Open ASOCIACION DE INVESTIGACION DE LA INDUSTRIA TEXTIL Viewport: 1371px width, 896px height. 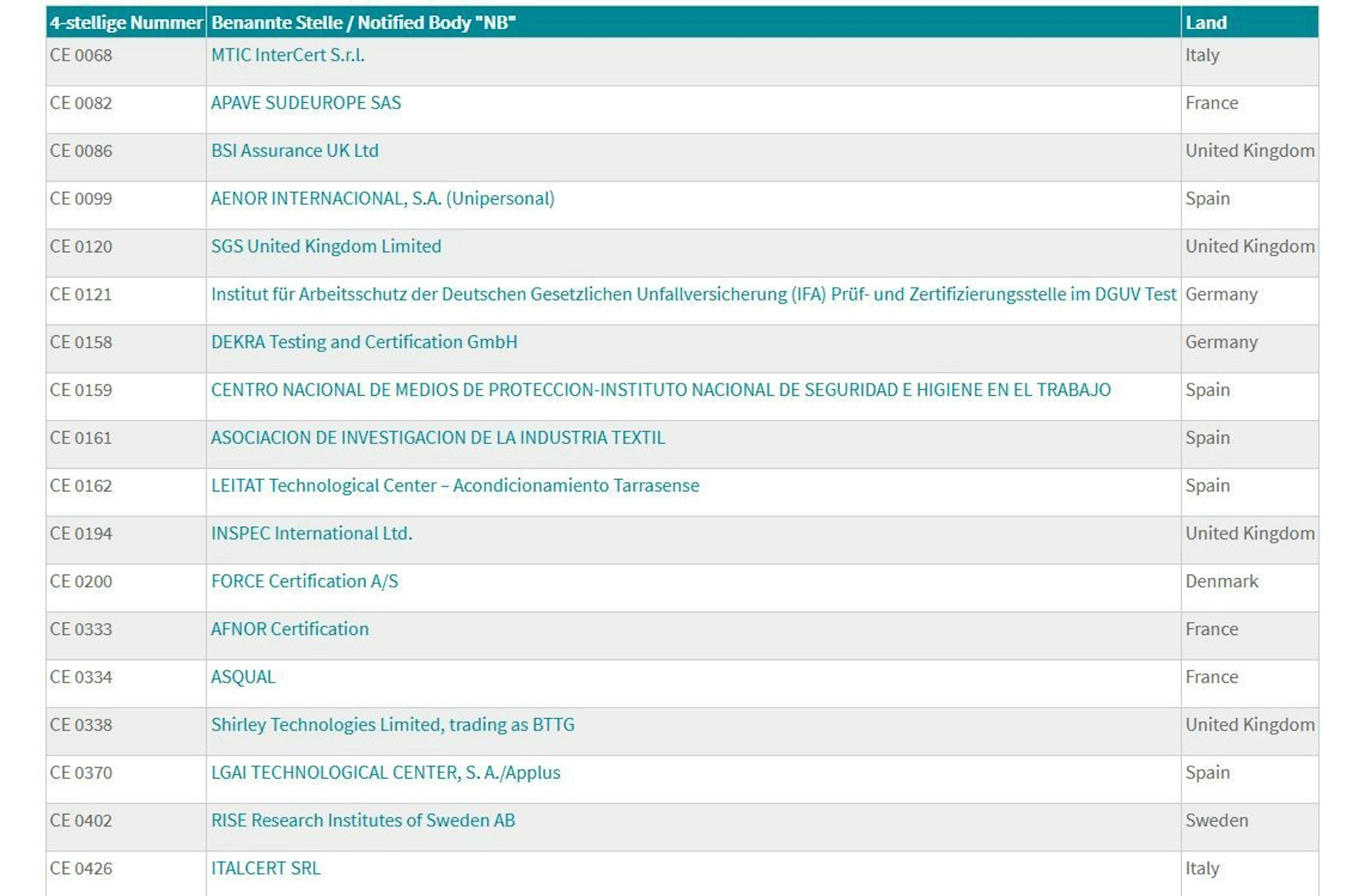438,438
